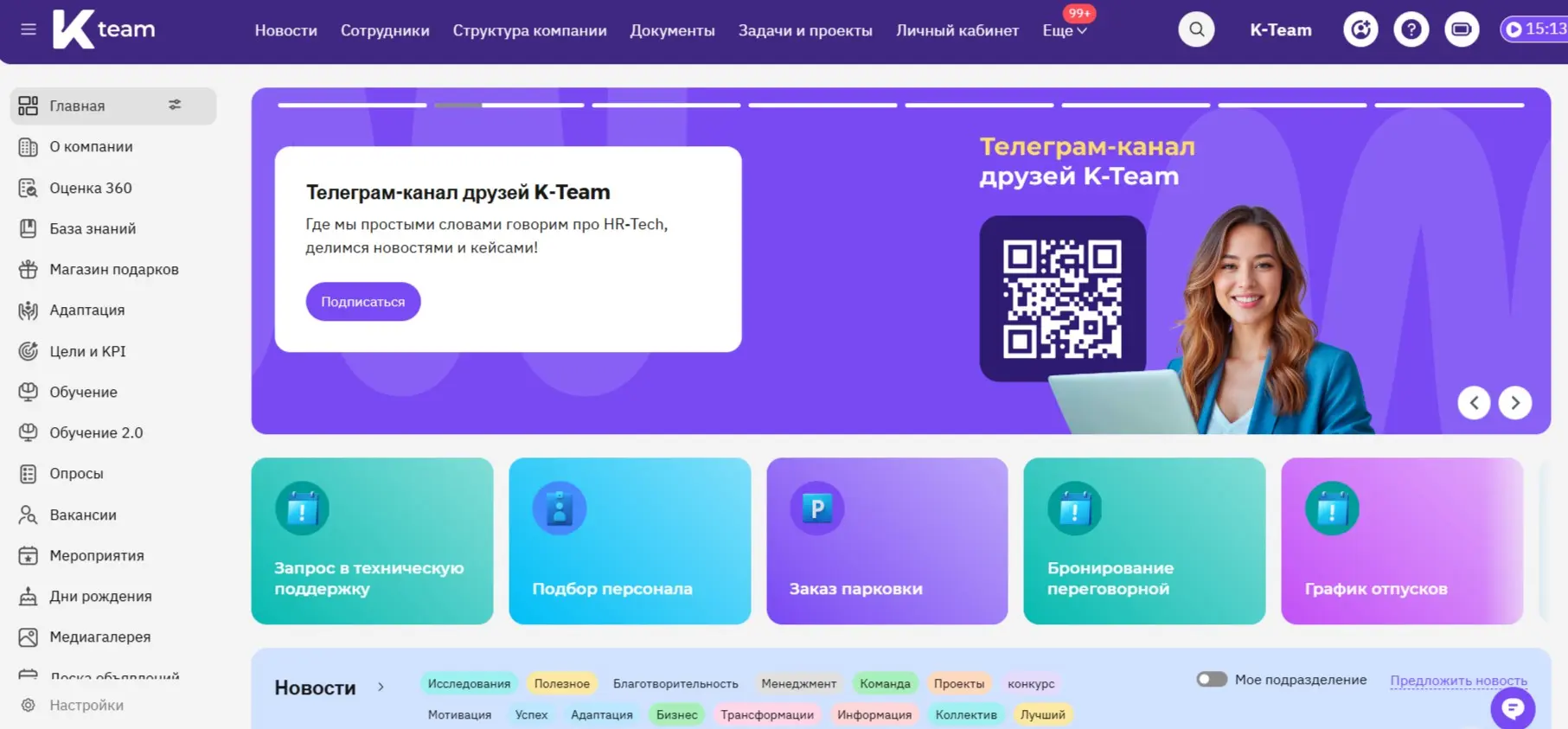Viewport: 1568px width, 729px height.
Task: Filter news by Полезное tag
Action: point(561,683)
